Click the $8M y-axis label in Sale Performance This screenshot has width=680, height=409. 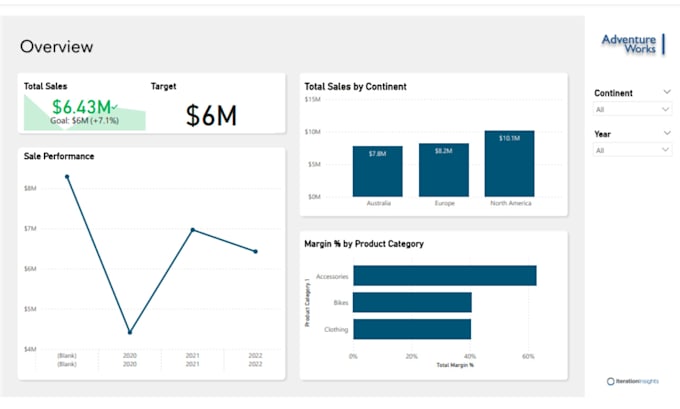(30, 188)
